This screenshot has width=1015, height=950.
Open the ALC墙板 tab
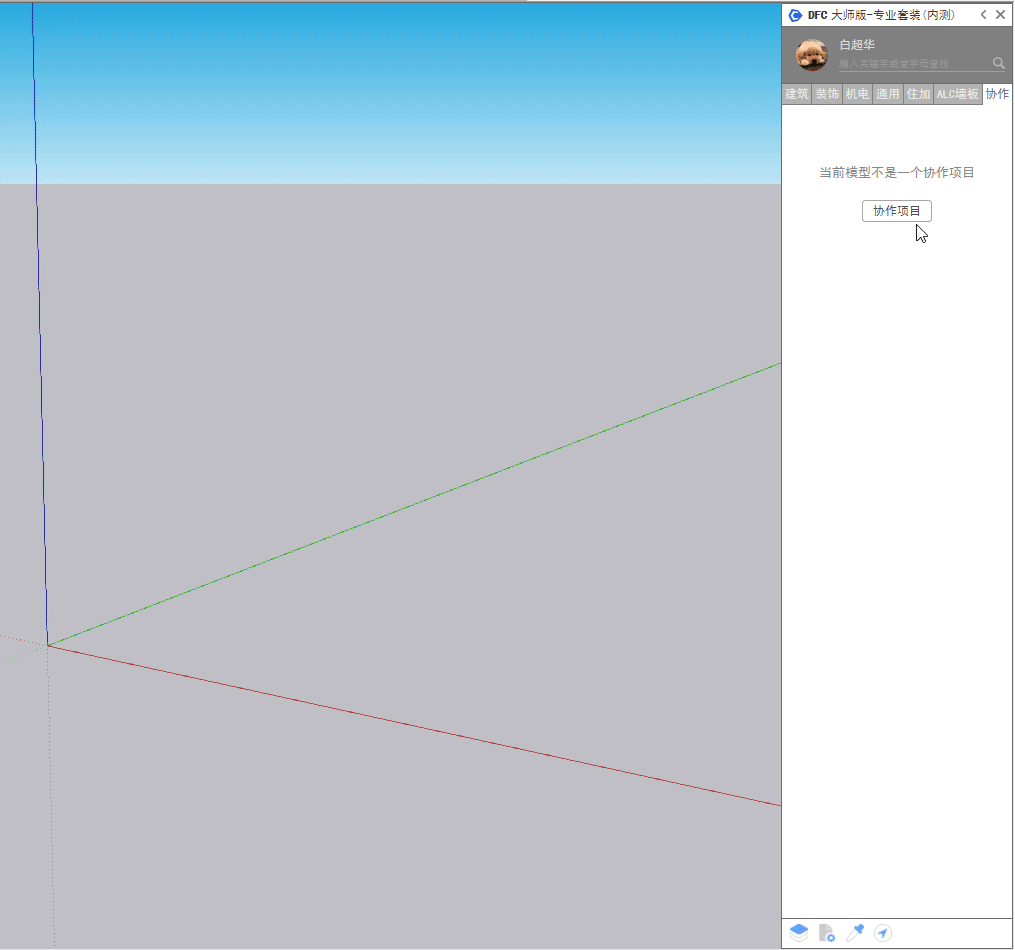click(x=957, y=94)
